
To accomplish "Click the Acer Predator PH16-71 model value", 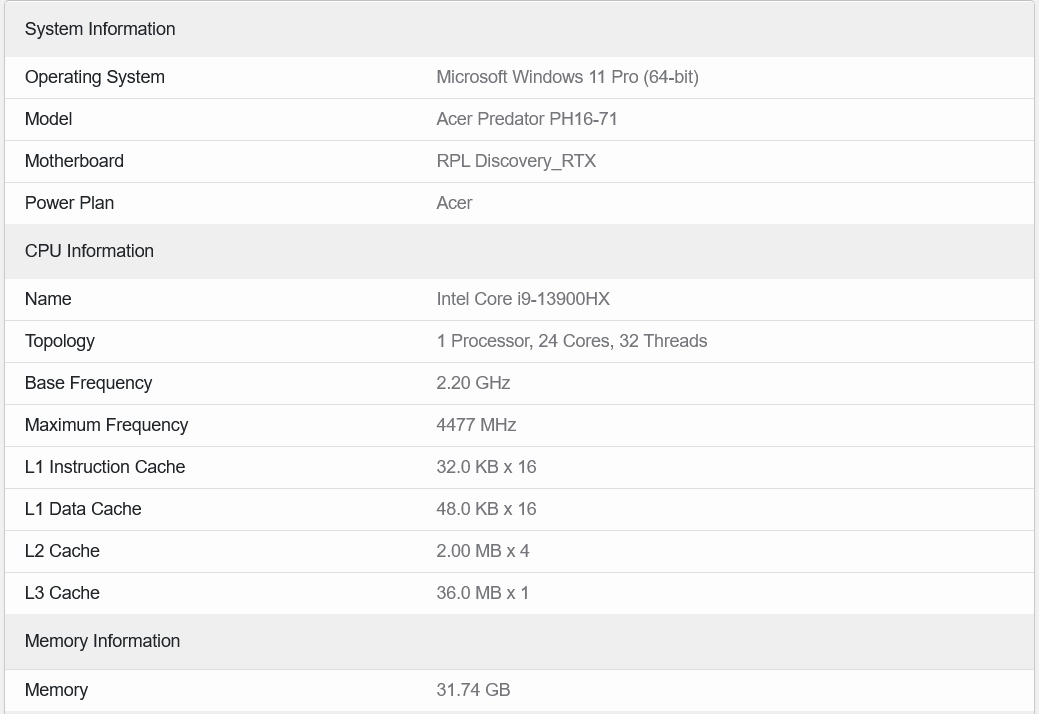I will tap(527, 119).
